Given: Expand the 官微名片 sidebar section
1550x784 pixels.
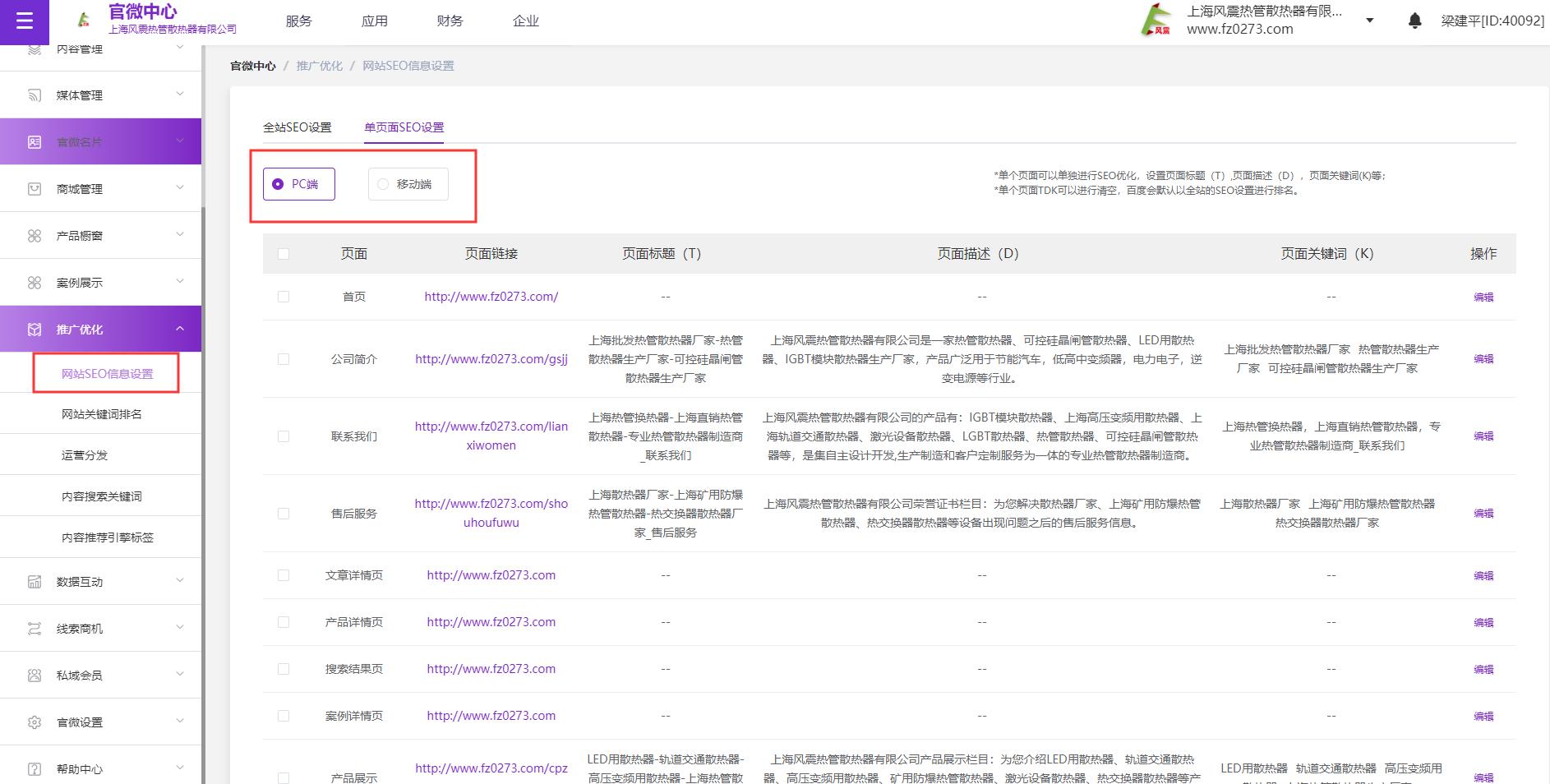Looking at the screenshot, I should [180, 141].
